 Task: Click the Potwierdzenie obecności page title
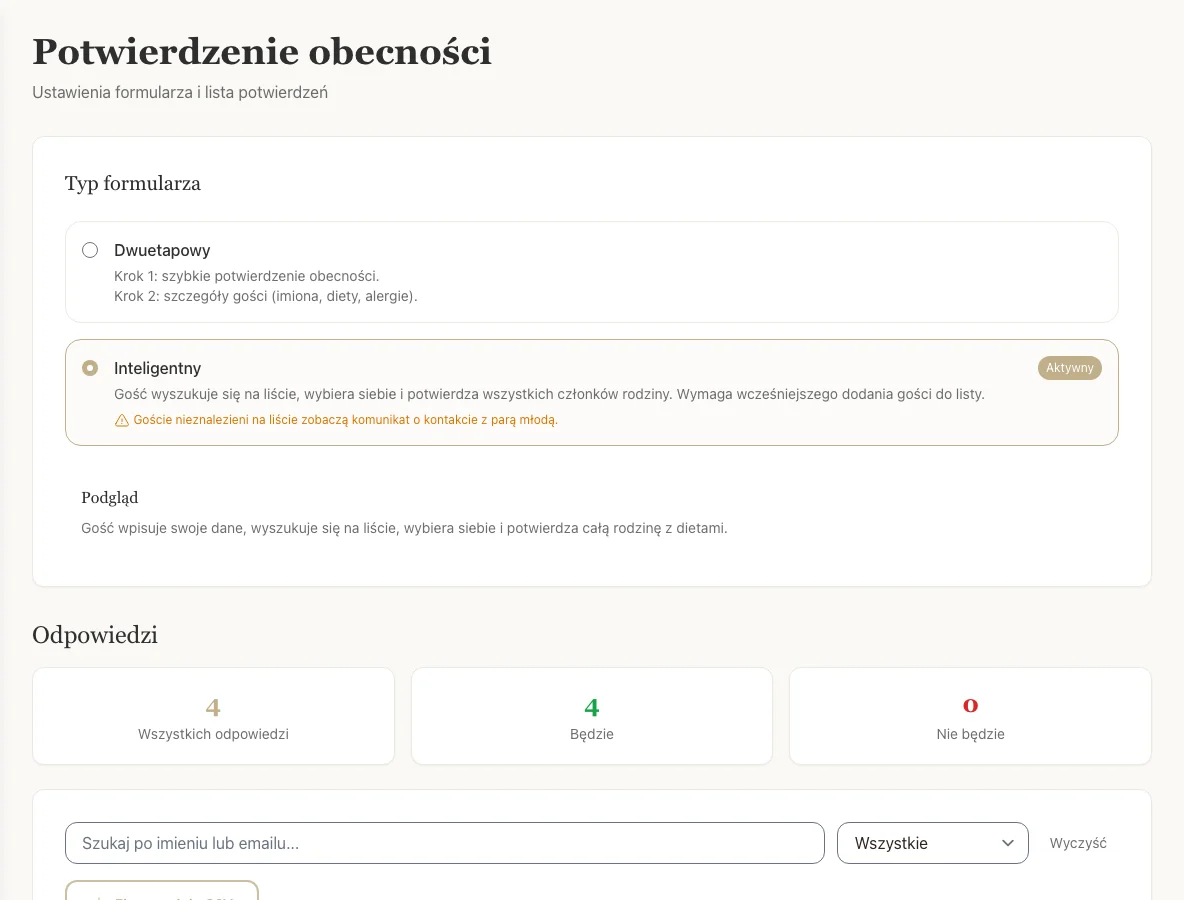point(262,51)
